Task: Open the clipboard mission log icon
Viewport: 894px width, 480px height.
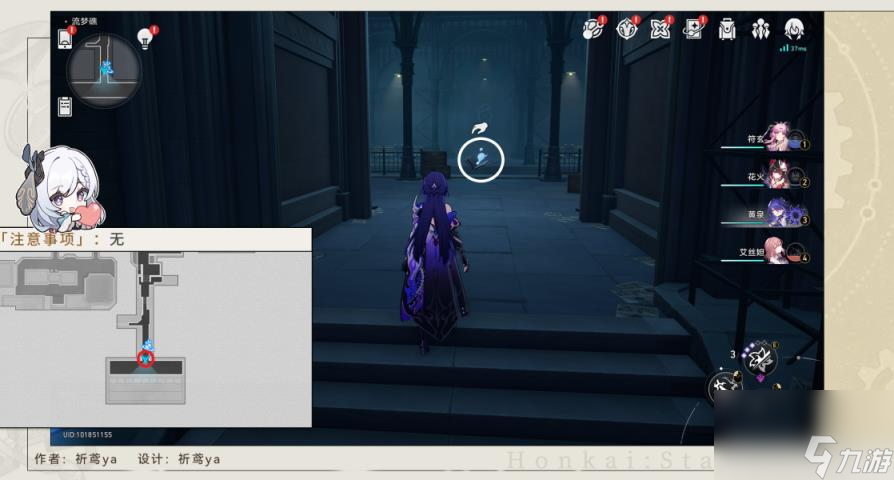Action: point(65,107)
